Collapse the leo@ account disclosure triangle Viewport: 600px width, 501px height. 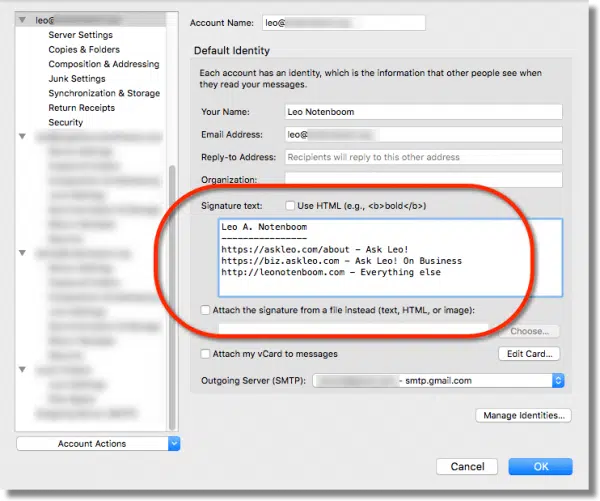(22, 20)
